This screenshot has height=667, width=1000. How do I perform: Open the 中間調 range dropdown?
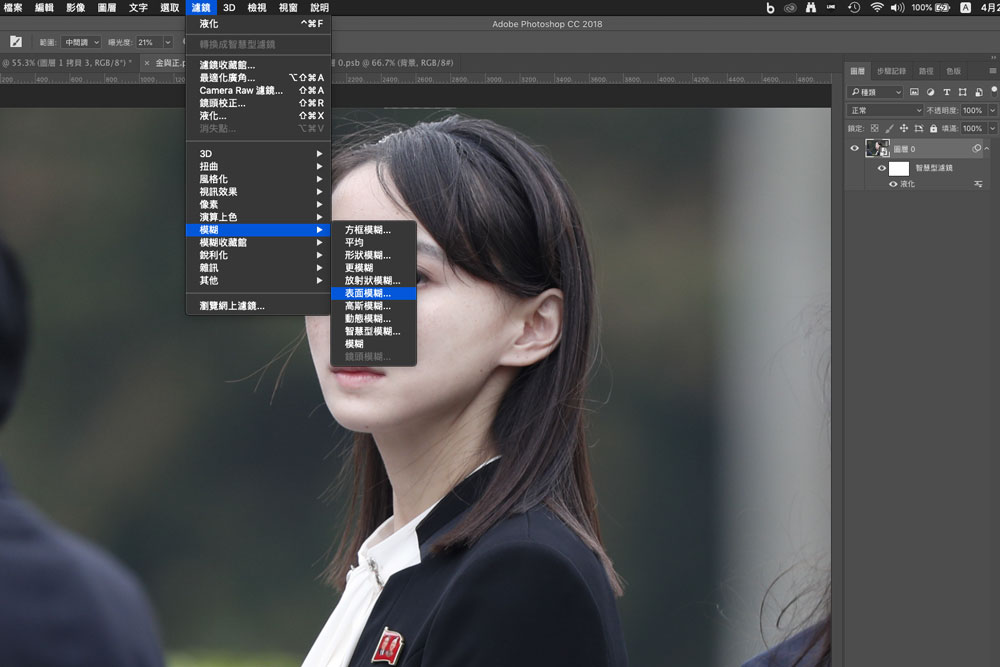coord(80,42)
